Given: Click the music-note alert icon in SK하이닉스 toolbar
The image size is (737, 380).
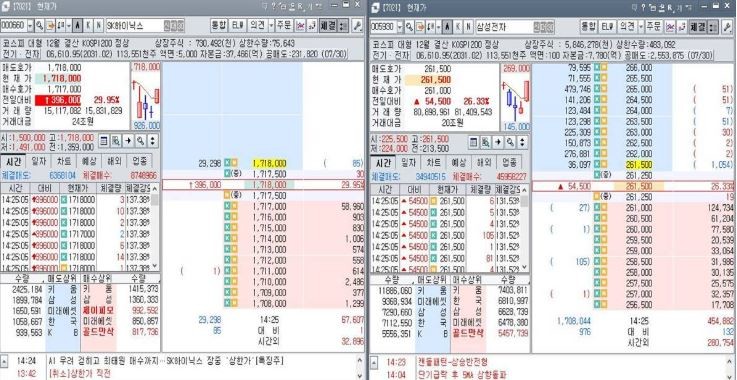Looking at the screenshot, I should [312, 25].
